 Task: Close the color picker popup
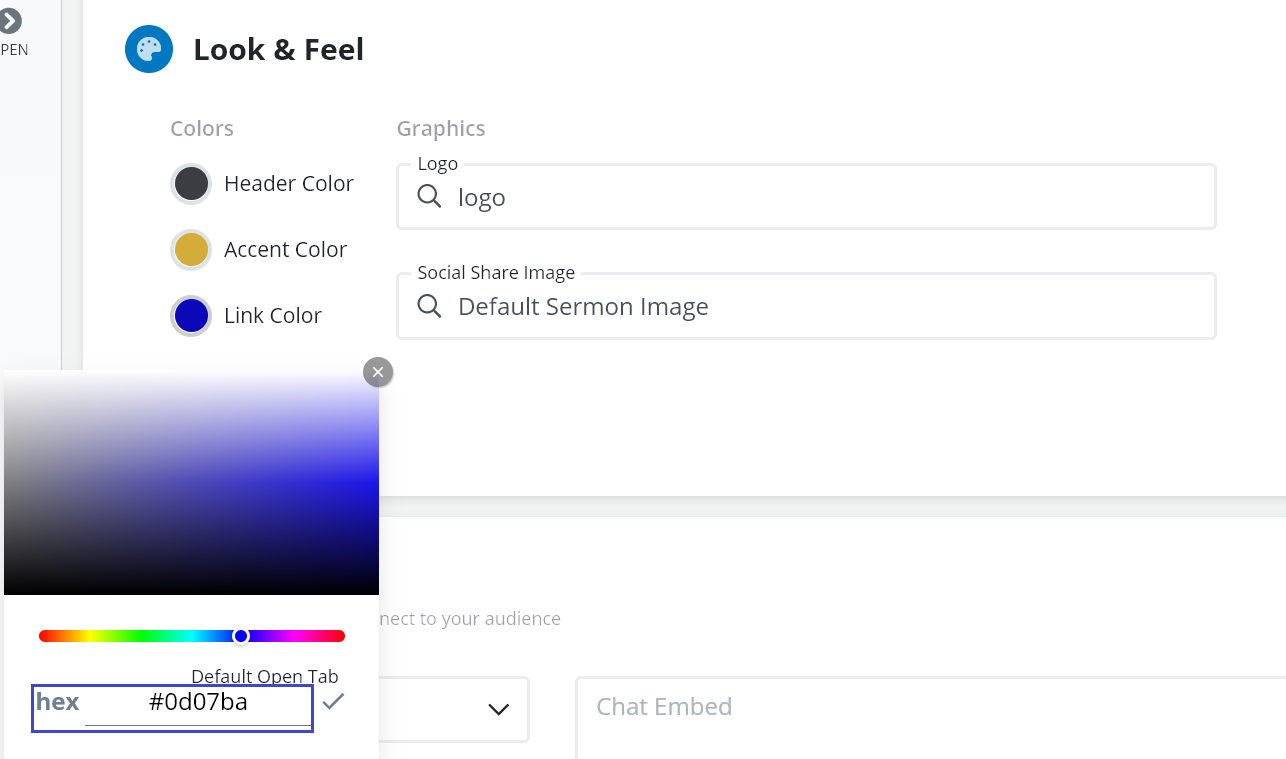(377, 372)
